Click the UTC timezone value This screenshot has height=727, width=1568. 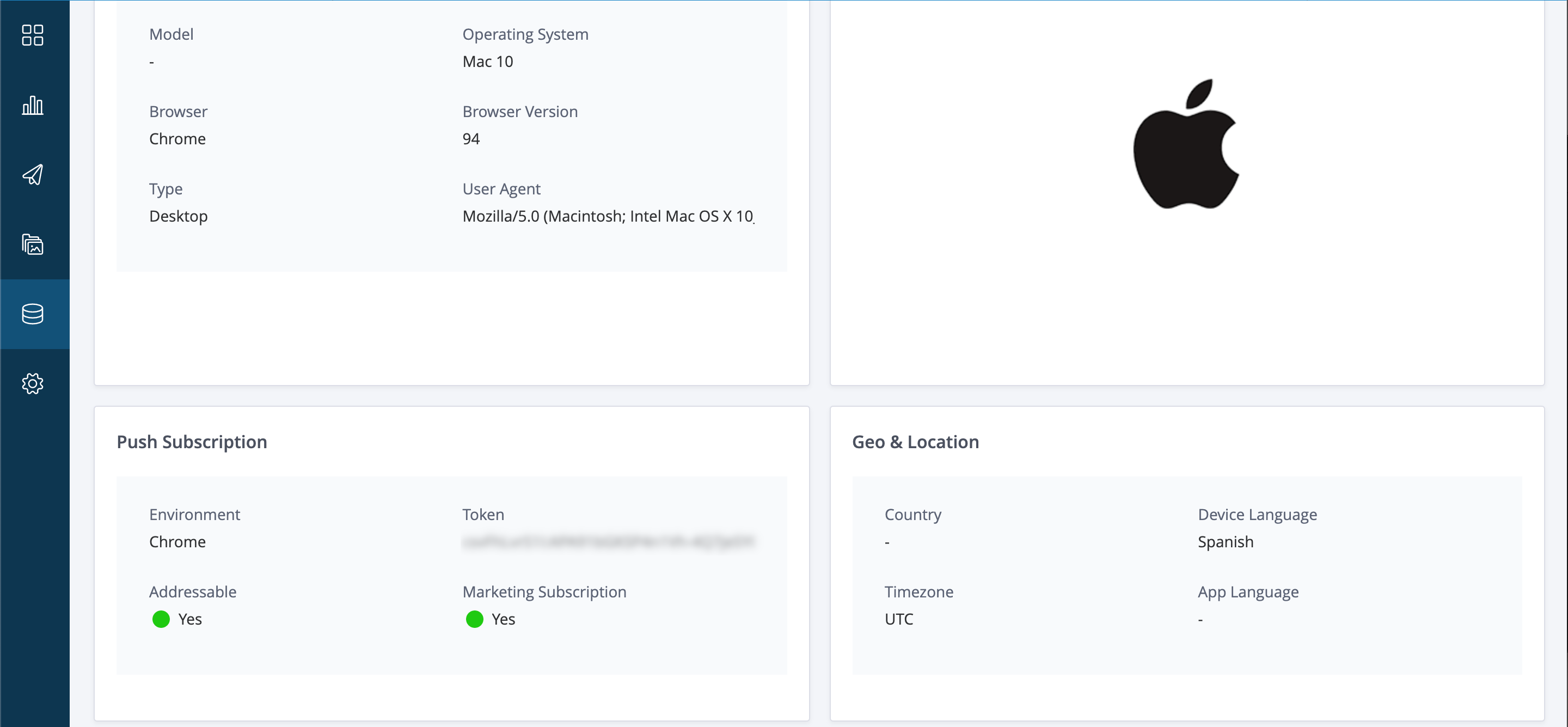[x=898, y=619]
